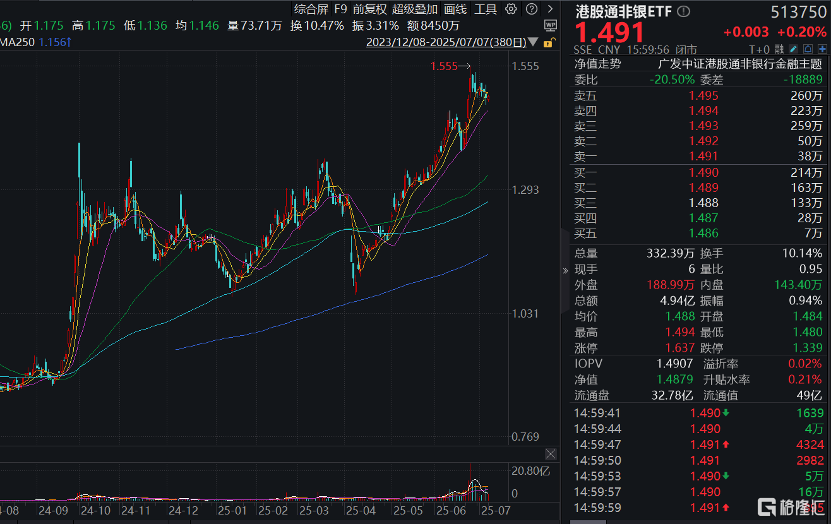The image size is (832, 524).
Task: Click info icon beside 港股通非银ETF
Action: pyautogui.click(x=684, y=11)
